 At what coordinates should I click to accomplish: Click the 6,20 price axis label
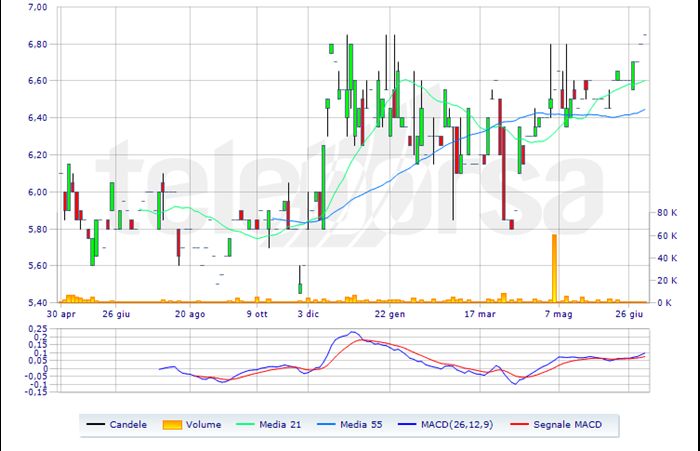pyautogui.click(x=38, y=155)
